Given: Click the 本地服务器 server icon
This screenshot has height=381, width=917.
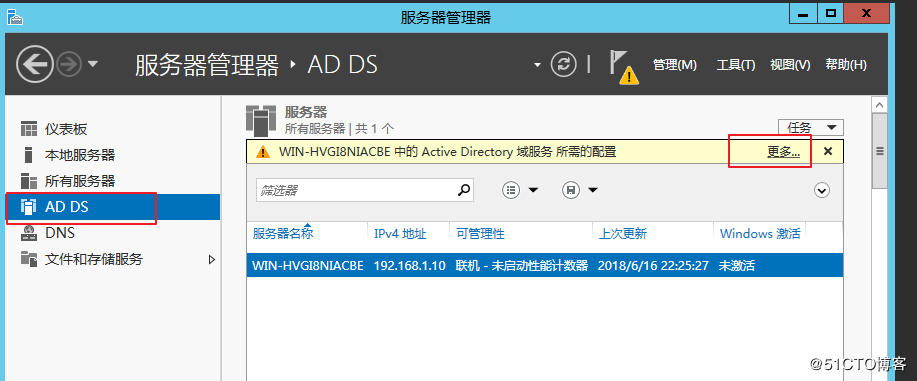Looking at the screenshot, I should pyautogui.click(x=28, y=155).
